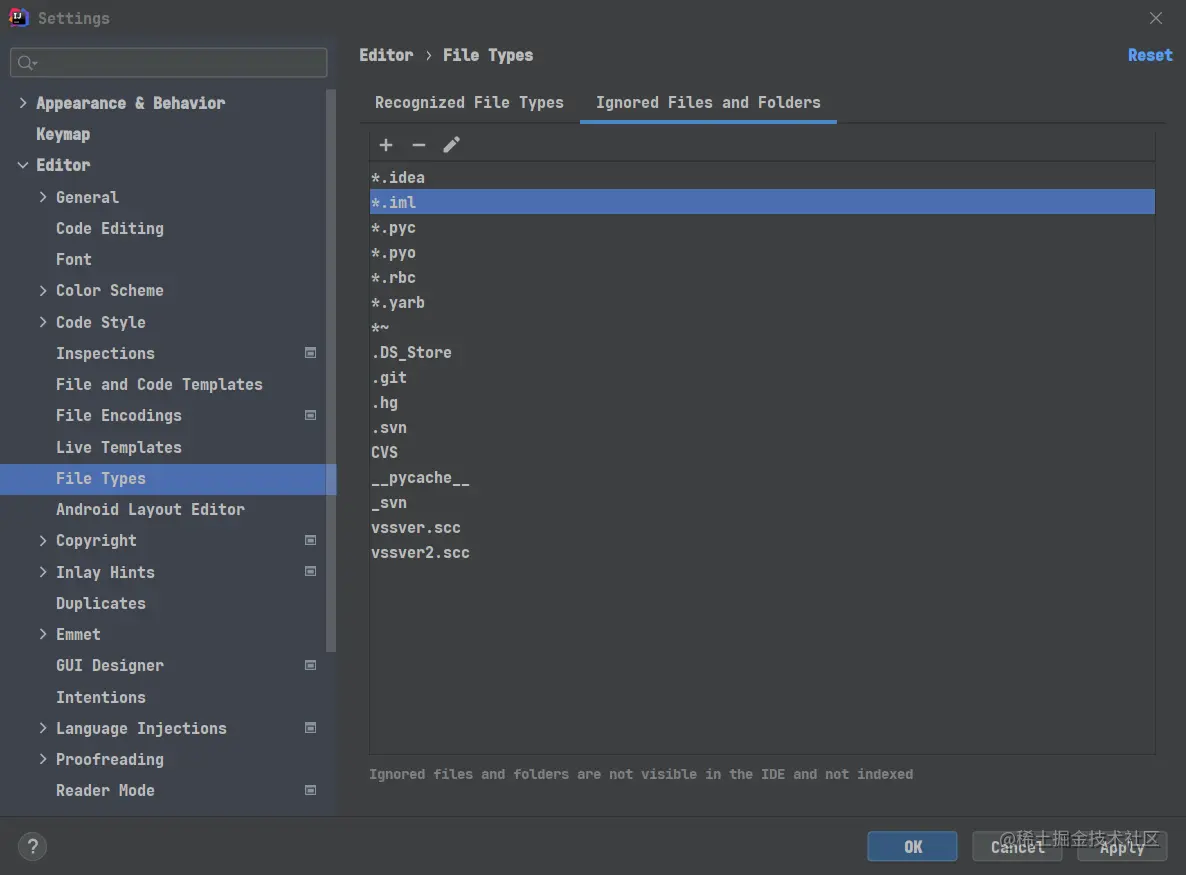This screenshot has height=875, width=1186.
Task: Select the *~ pattern row
Action: click(x=762, y=327)
